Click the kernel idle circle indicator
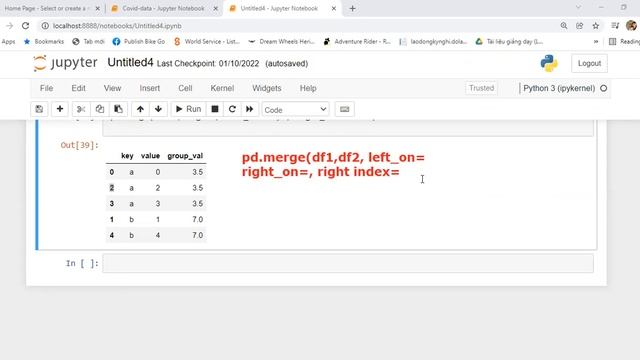 tap(604, 88)
